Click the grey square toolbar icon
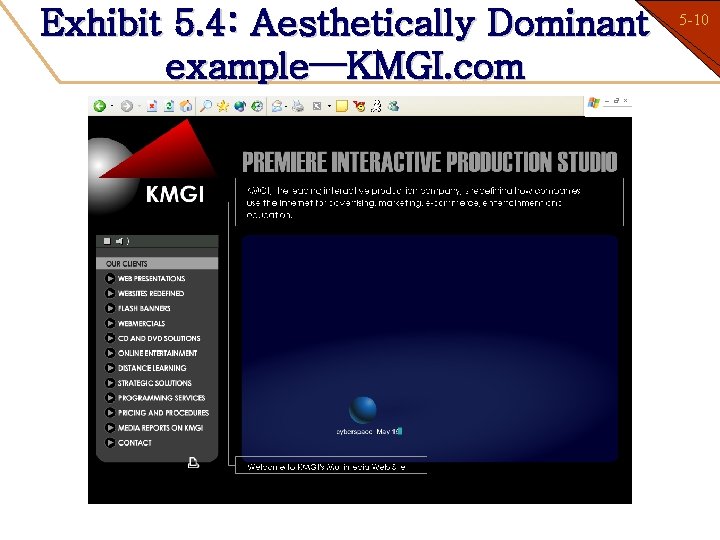The height and width of the screenshot is (540, 720). click(x=317, y=106)
